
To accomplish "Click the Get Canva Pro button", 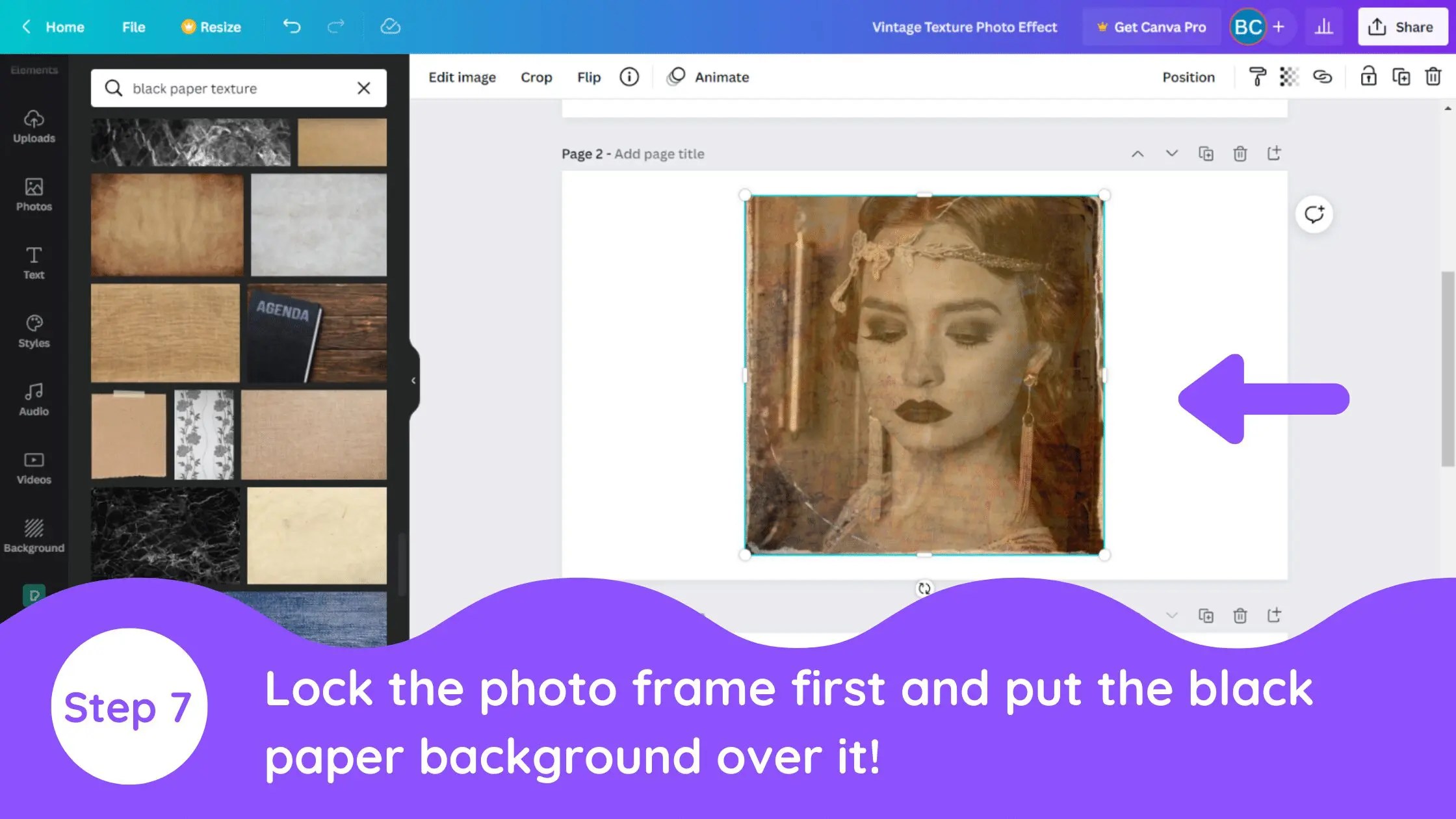I will pyautogui.click(x=1150, y=27).
